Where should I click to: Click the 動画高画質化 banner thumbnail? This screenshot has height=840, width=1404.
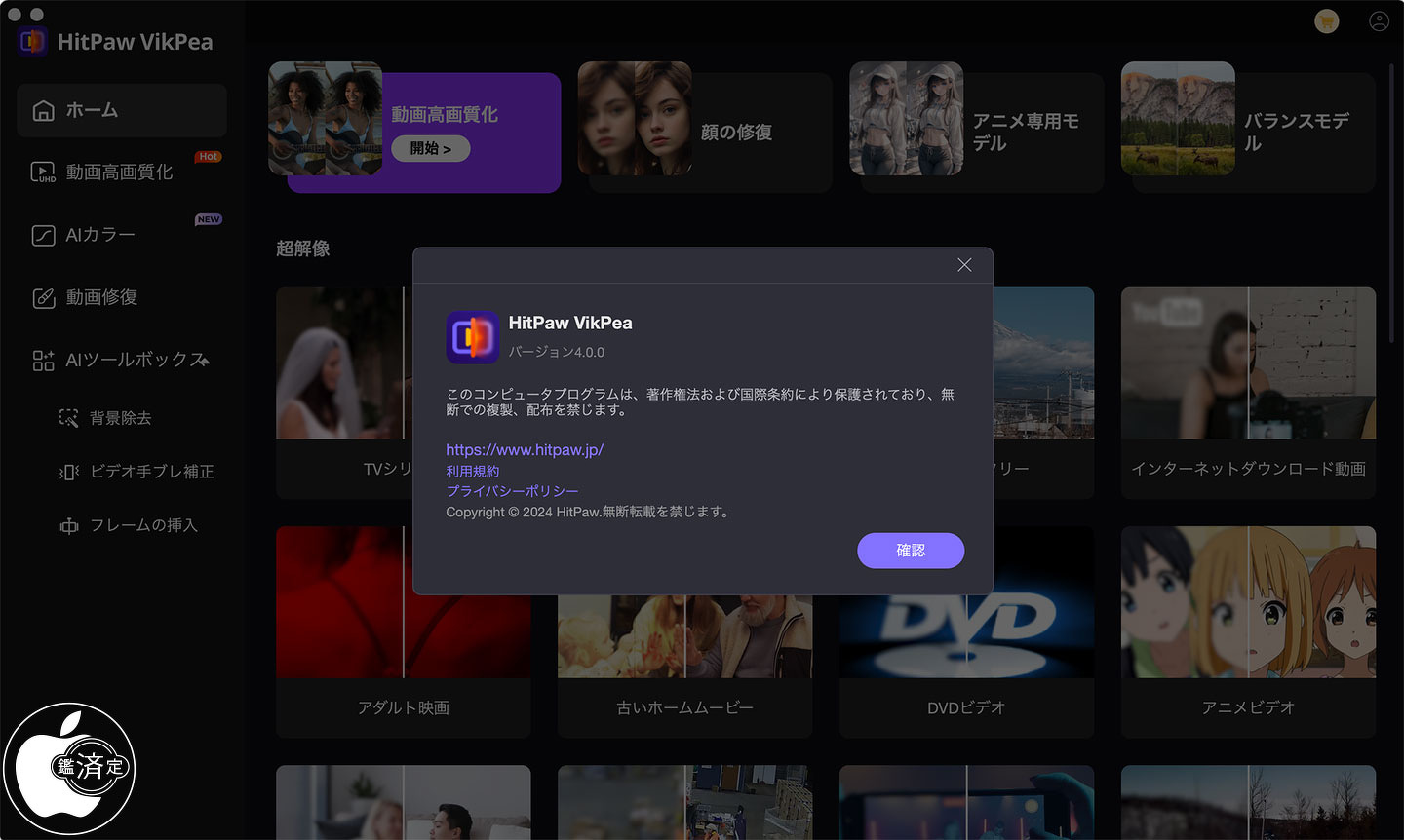325,119
